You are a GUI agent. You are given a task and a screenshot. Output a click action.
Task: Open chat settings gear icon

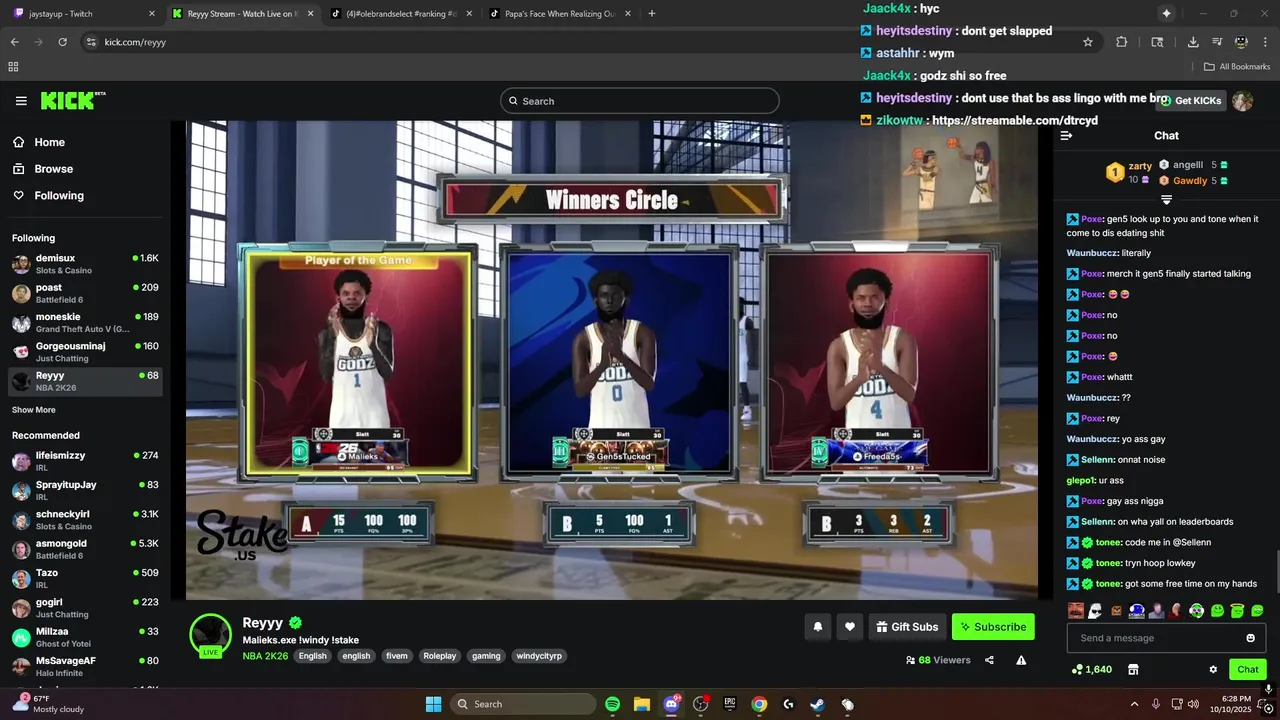point(1213,669)
